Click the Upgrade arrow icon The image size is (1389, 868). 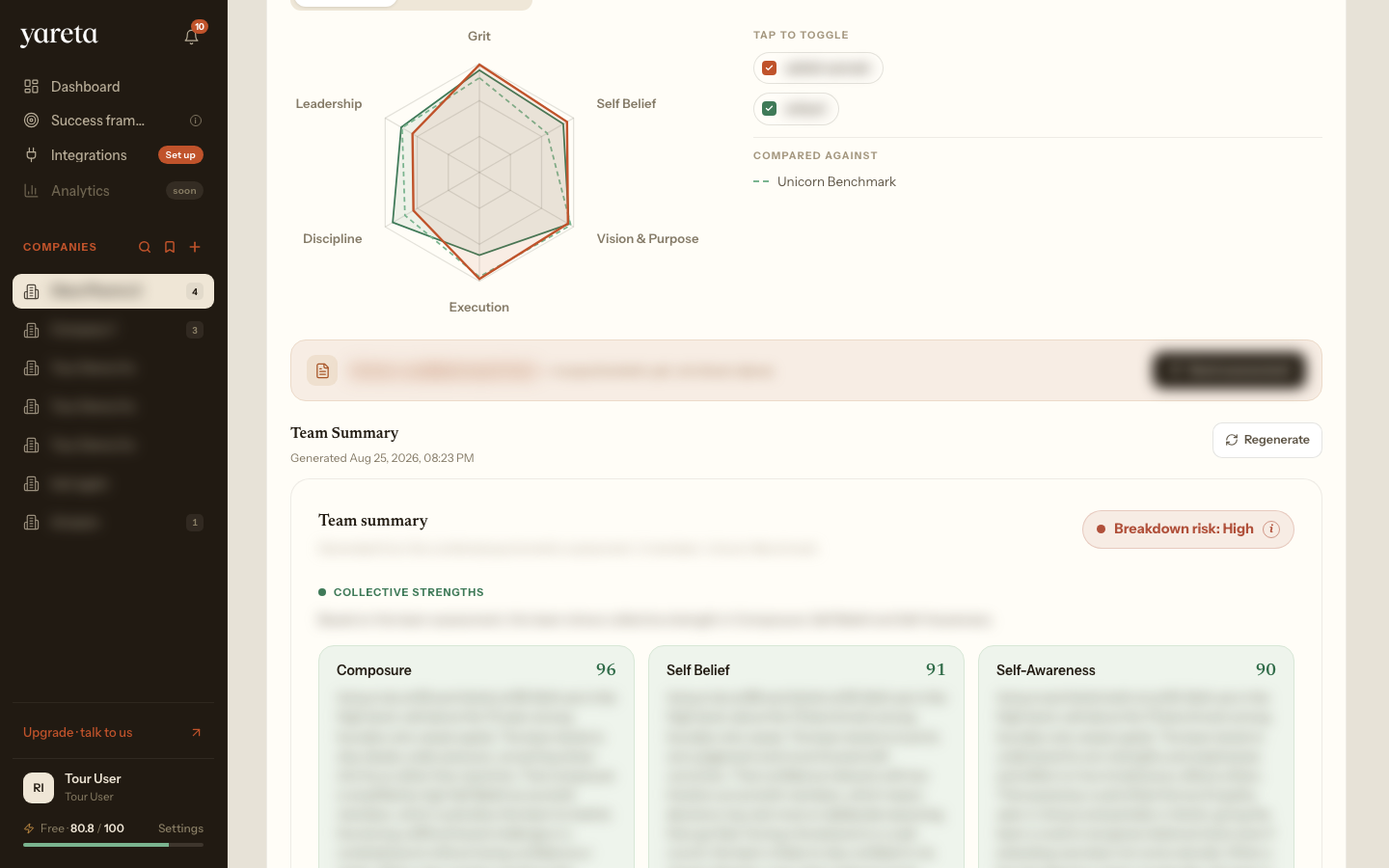[197, 733]
